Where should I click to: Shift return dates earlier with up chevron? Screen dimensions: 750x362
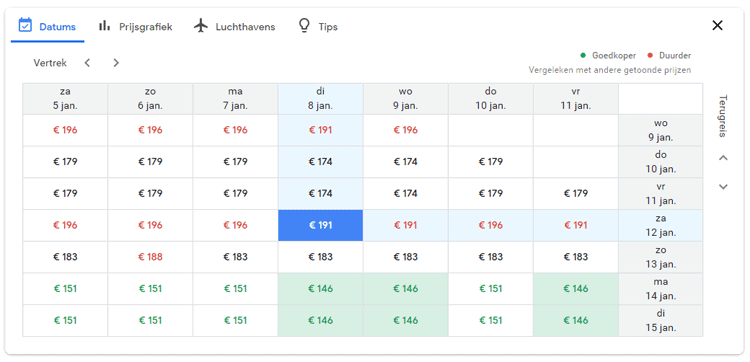tap(723, 158)
